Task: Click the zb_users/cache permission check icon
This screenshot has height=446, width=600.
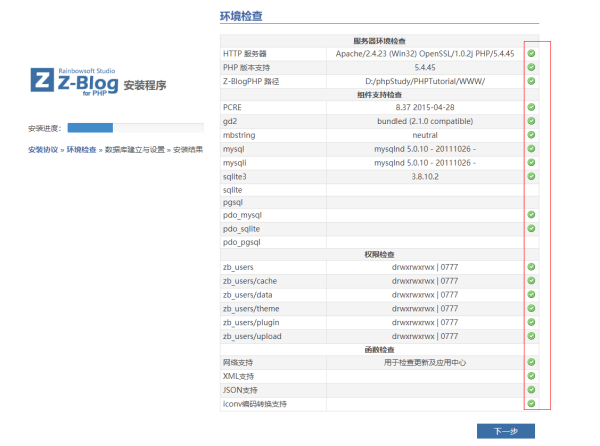Action: pos(531,281)
